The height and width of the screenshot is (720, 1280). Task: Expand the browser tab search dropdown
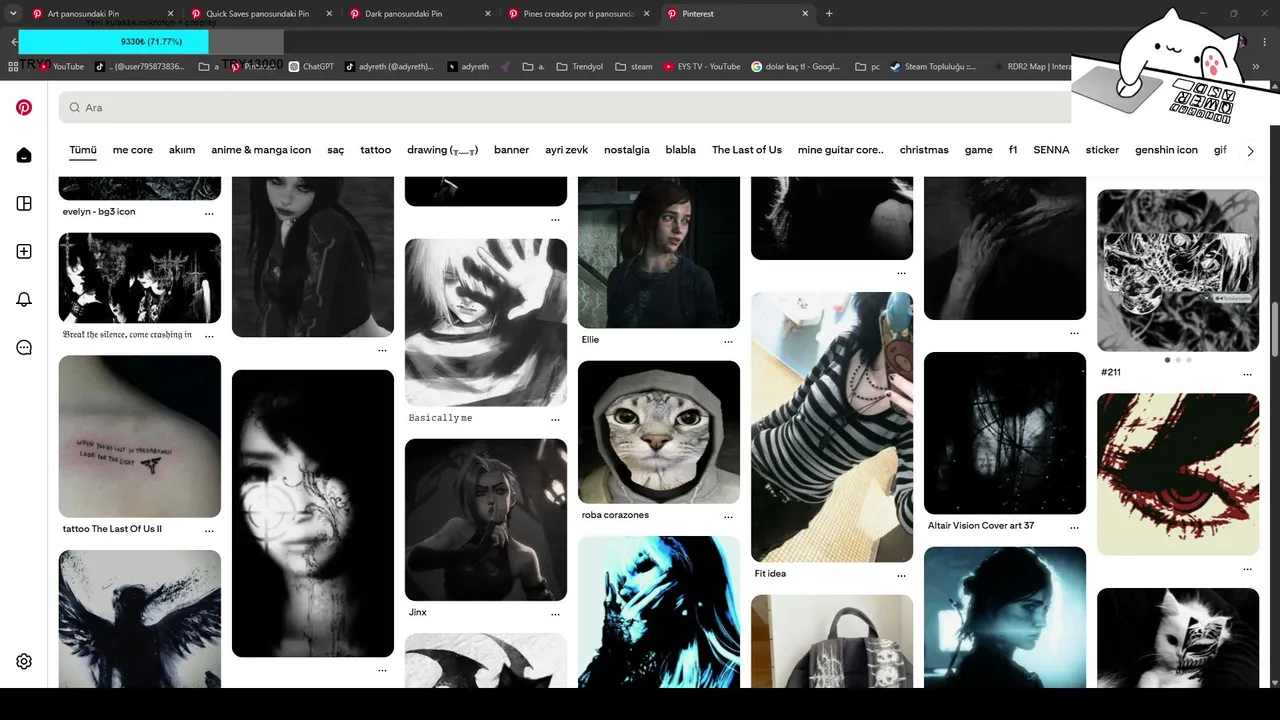[x=13, y=14]
